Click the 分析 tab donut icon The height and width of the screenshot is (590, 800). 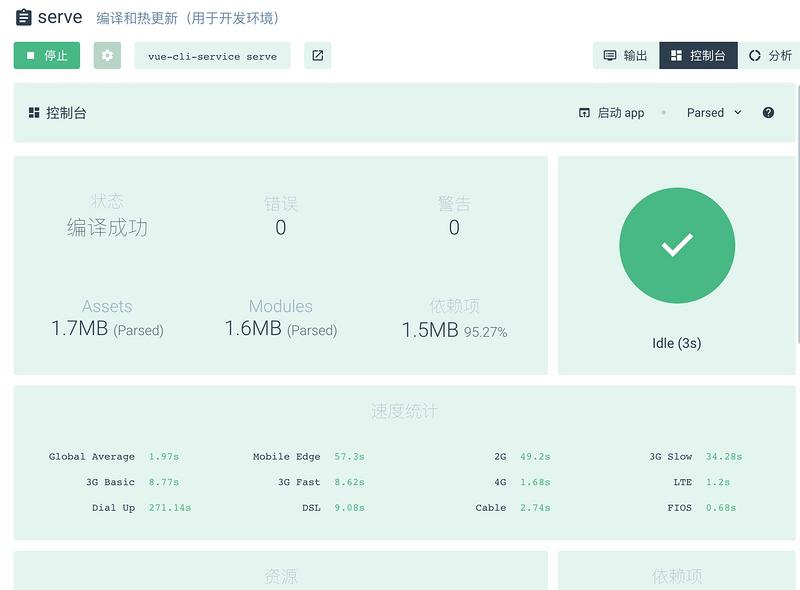[755, 55]
